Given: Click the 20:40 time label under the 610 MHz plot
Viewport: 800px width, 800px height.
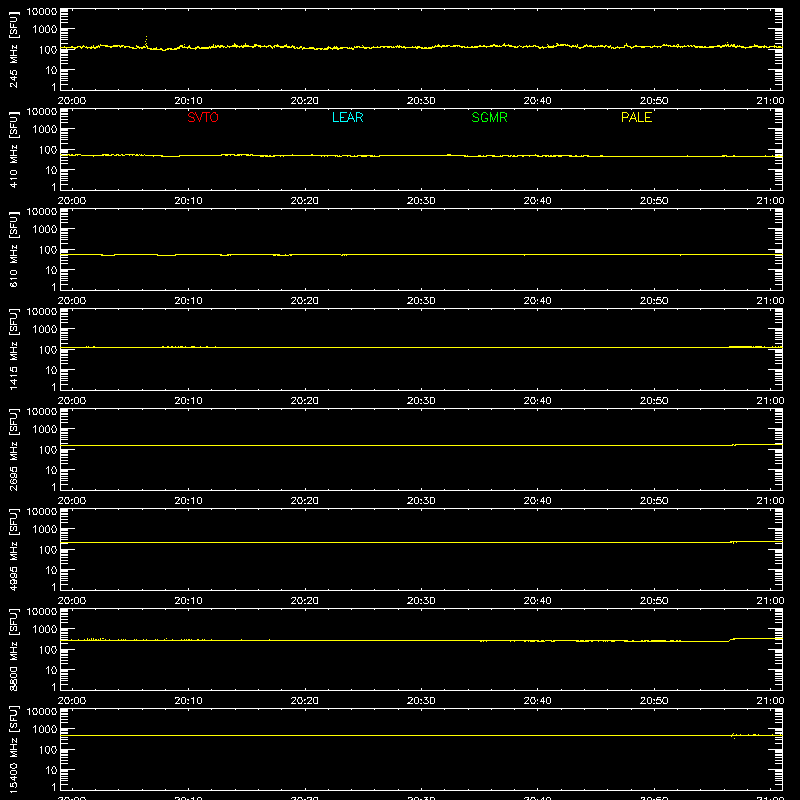Looking at the screenshot, I should click(537, 301).
